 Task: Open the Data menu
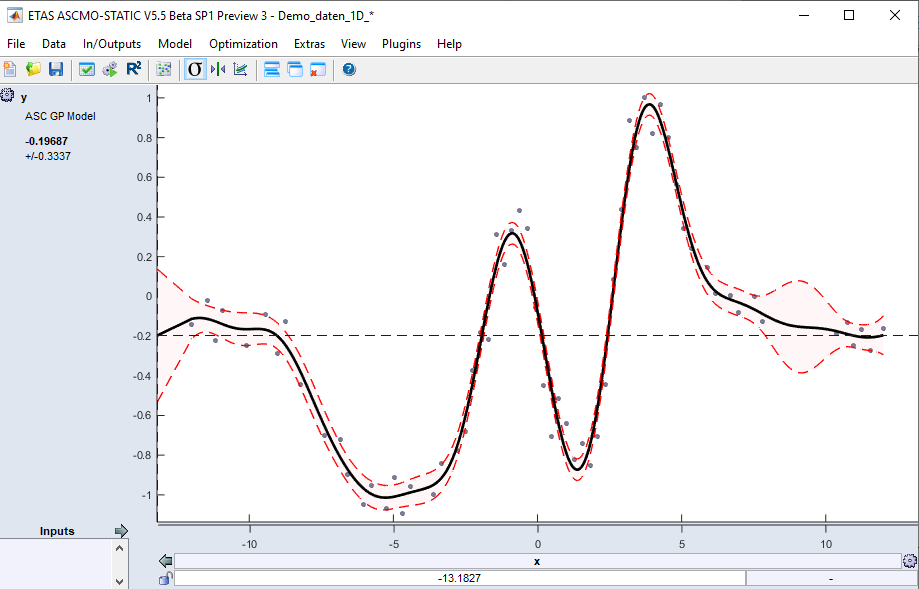(54, 44)
